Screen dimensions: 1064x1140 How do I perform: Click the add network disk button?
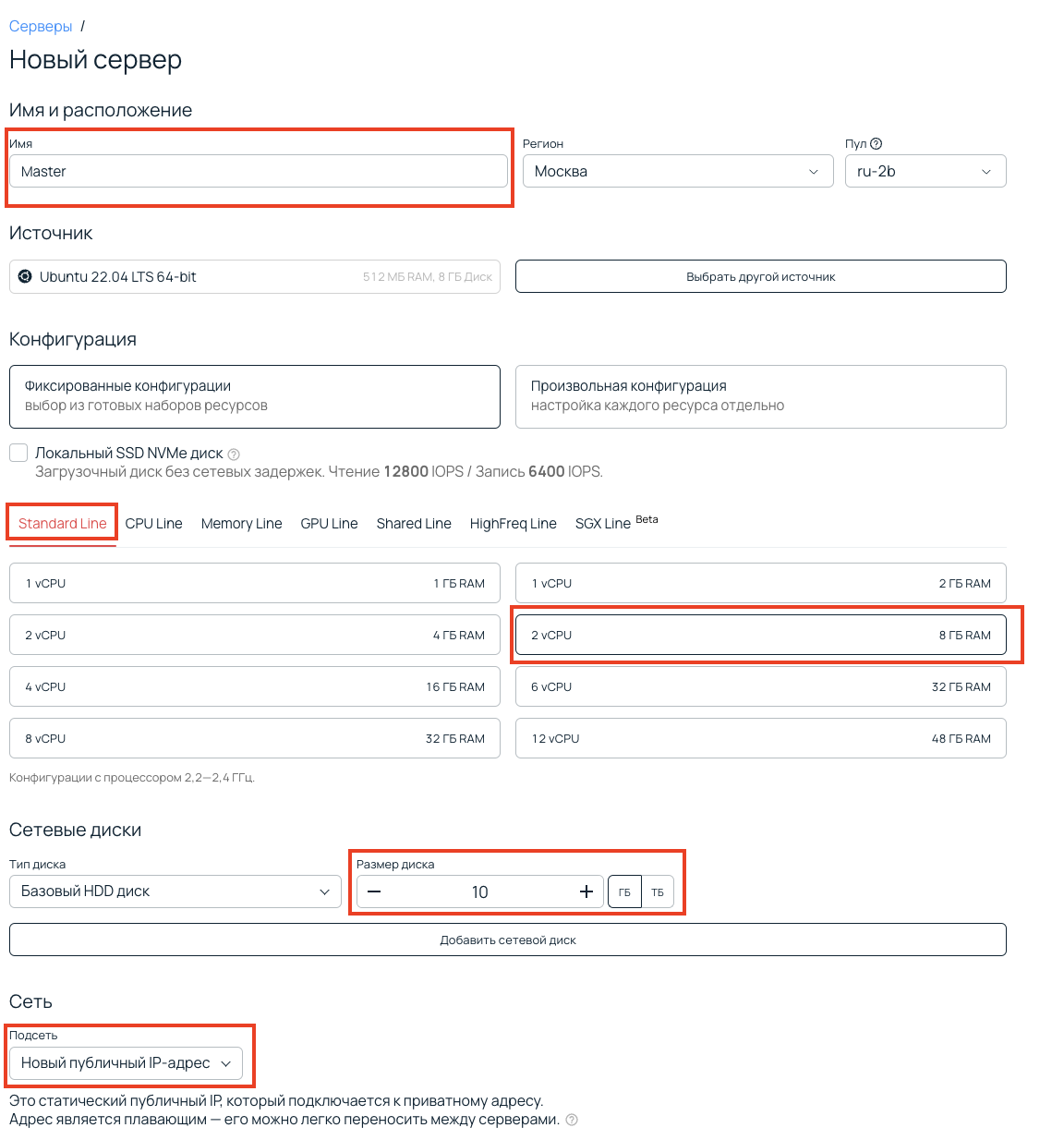coord(507,940)
